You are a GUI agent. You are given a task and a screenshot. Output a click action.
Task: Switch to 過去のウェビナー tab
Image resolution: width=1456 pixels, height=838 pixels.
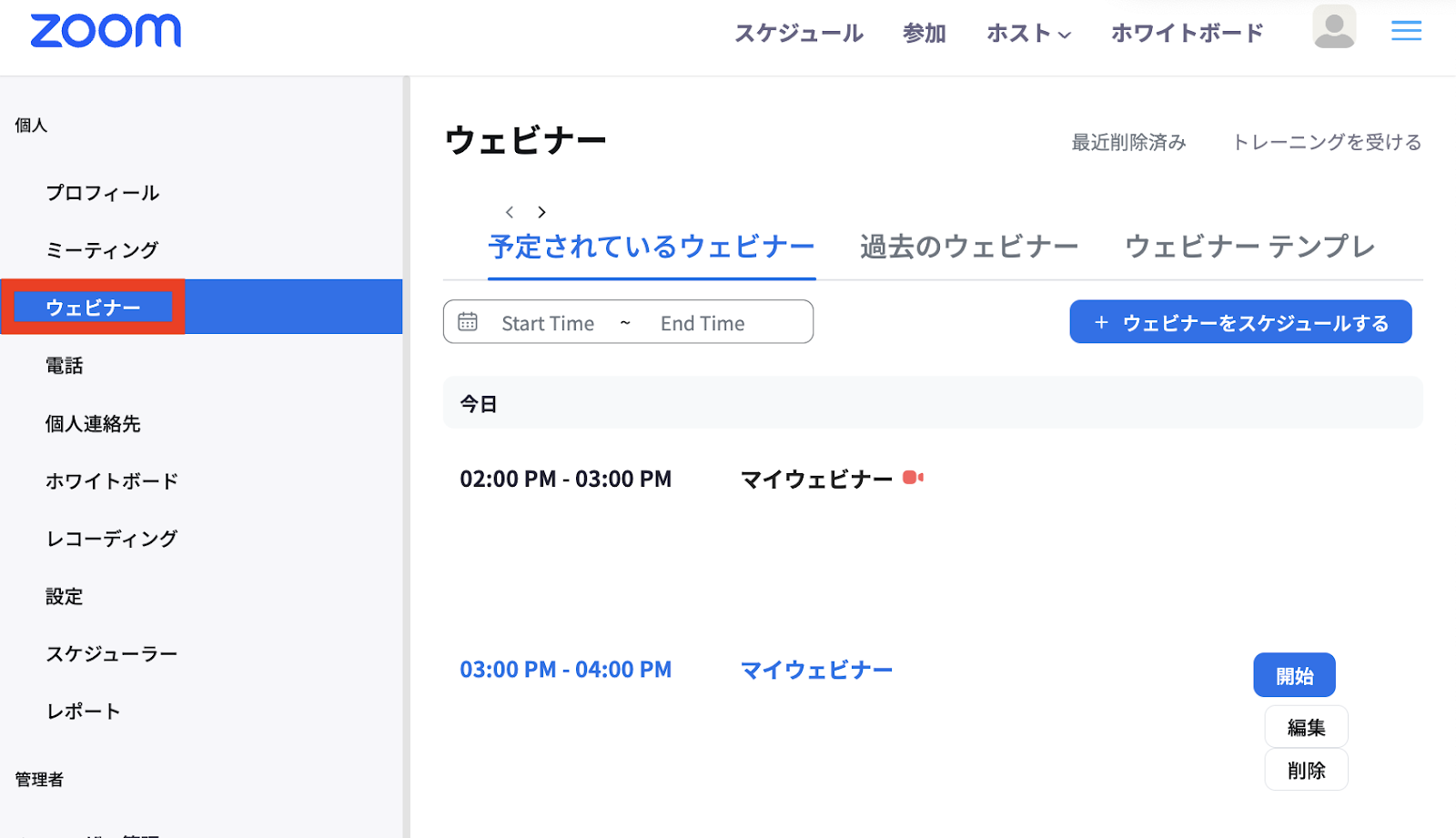(969, 247)
